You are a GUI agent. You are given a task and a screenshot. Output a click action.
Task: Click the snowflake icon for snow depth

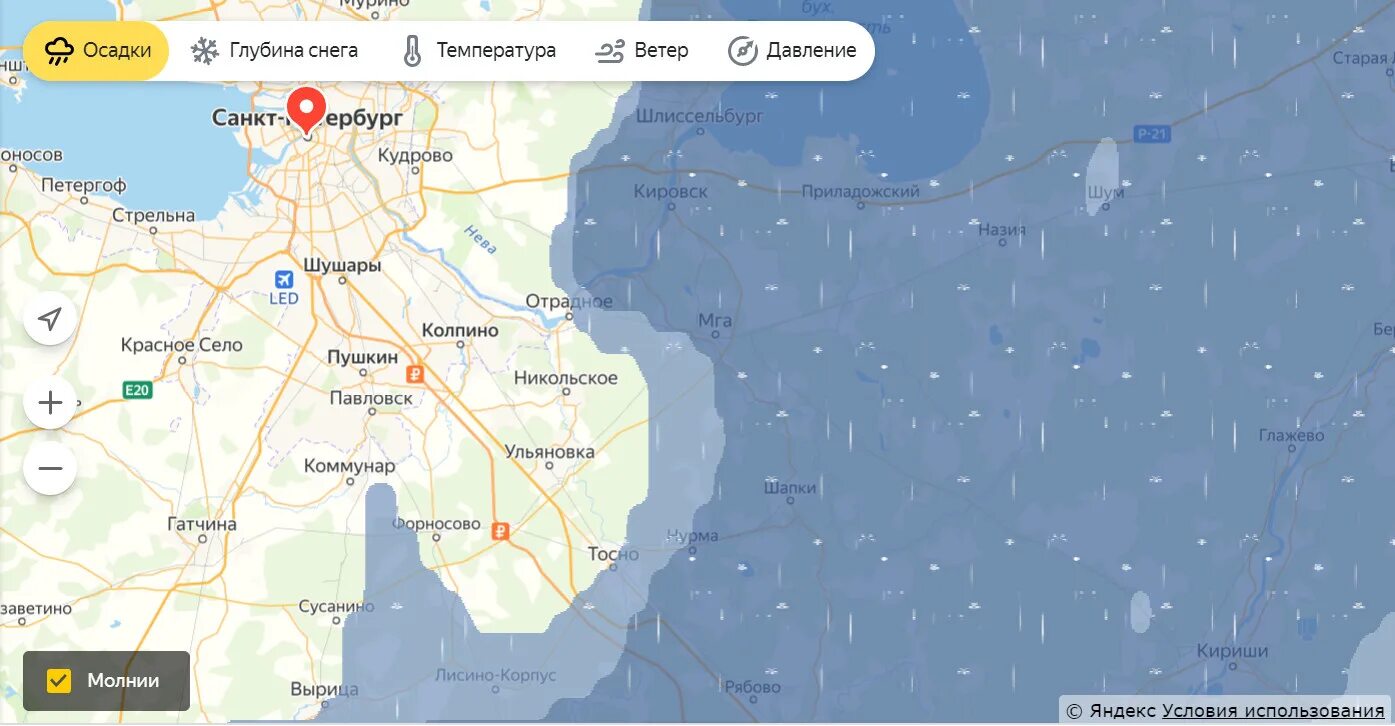[205, 51]
